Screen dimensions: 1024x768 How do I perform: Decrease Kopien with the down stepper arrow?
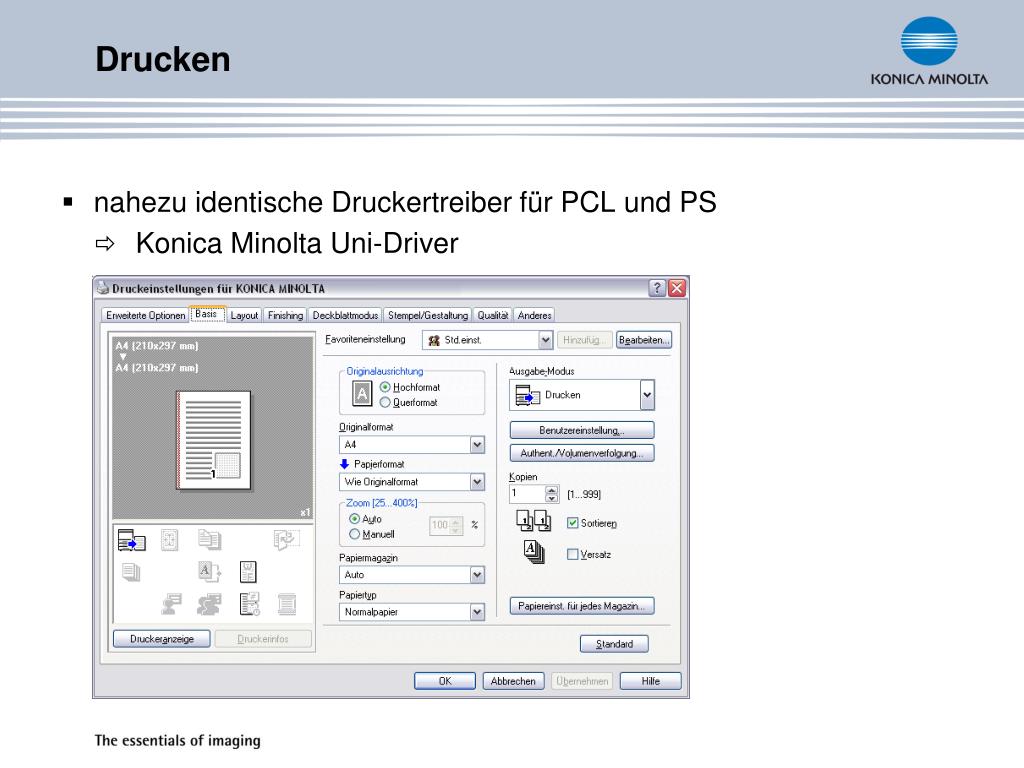pyautogui.click(x=552, y=499)
